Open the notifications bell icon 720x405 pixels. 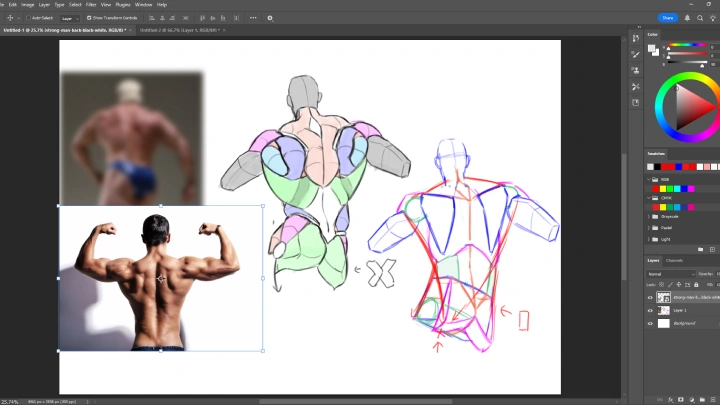coord(687,18)
